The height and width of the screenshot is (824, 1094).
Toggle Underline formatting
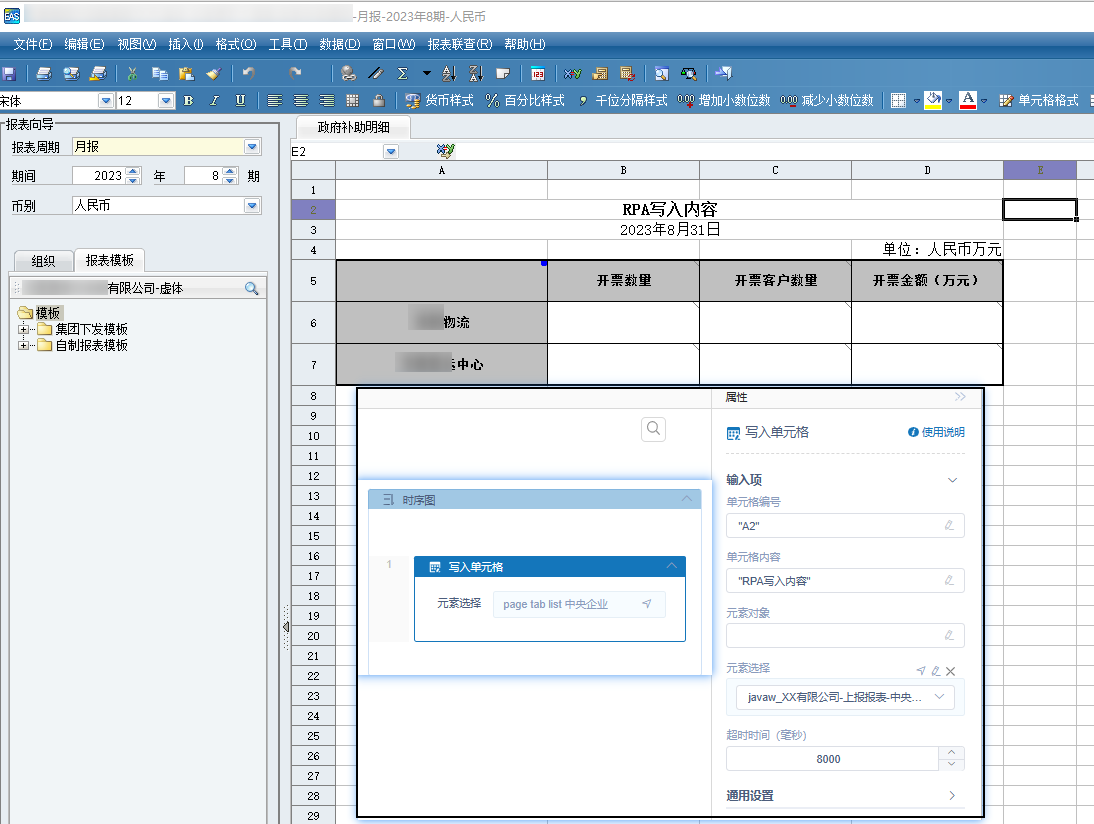point(240,101)
